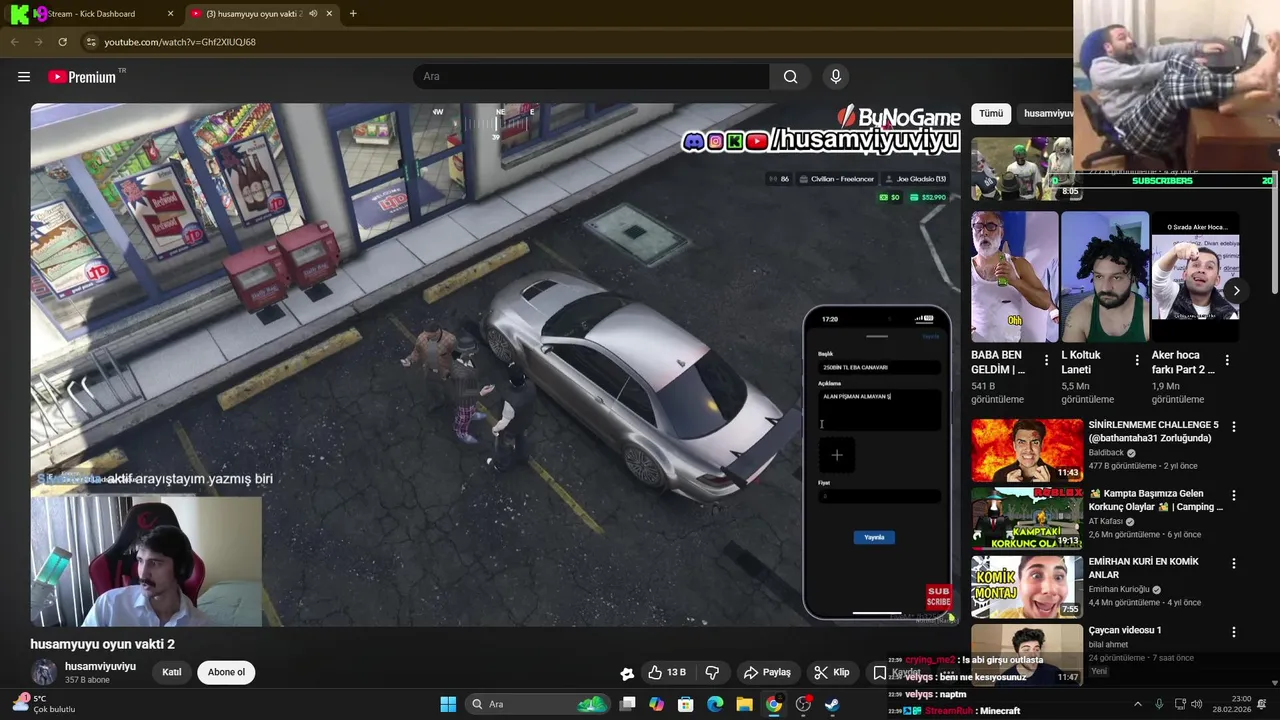
Task: Click the Katıl join button
Action: [x=172, y=672]
